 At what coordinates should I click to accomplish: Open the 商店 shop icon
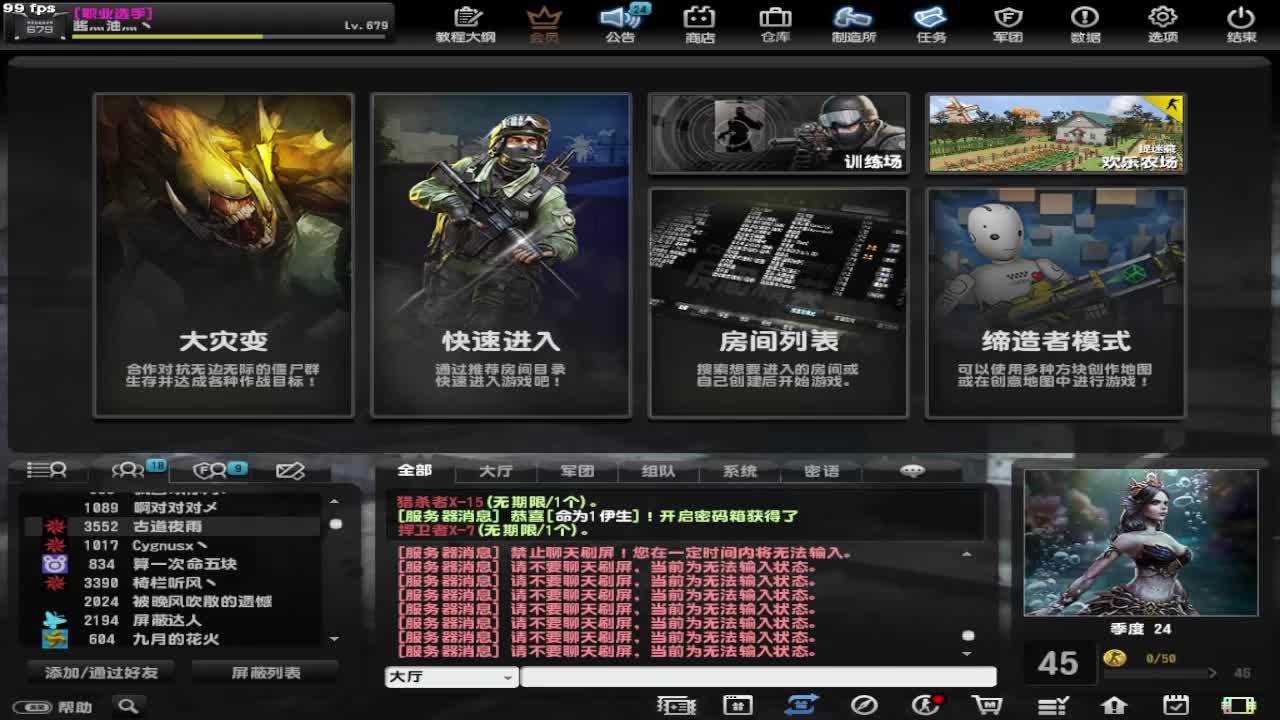tap(700, 24)
